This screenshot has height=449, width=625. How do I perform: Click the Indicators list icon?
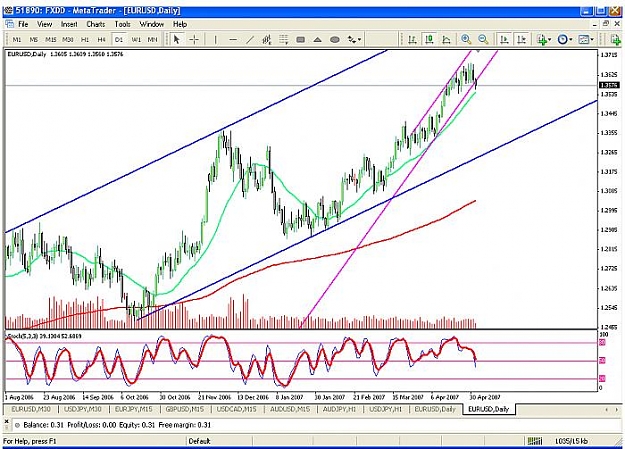click(541, 39)
